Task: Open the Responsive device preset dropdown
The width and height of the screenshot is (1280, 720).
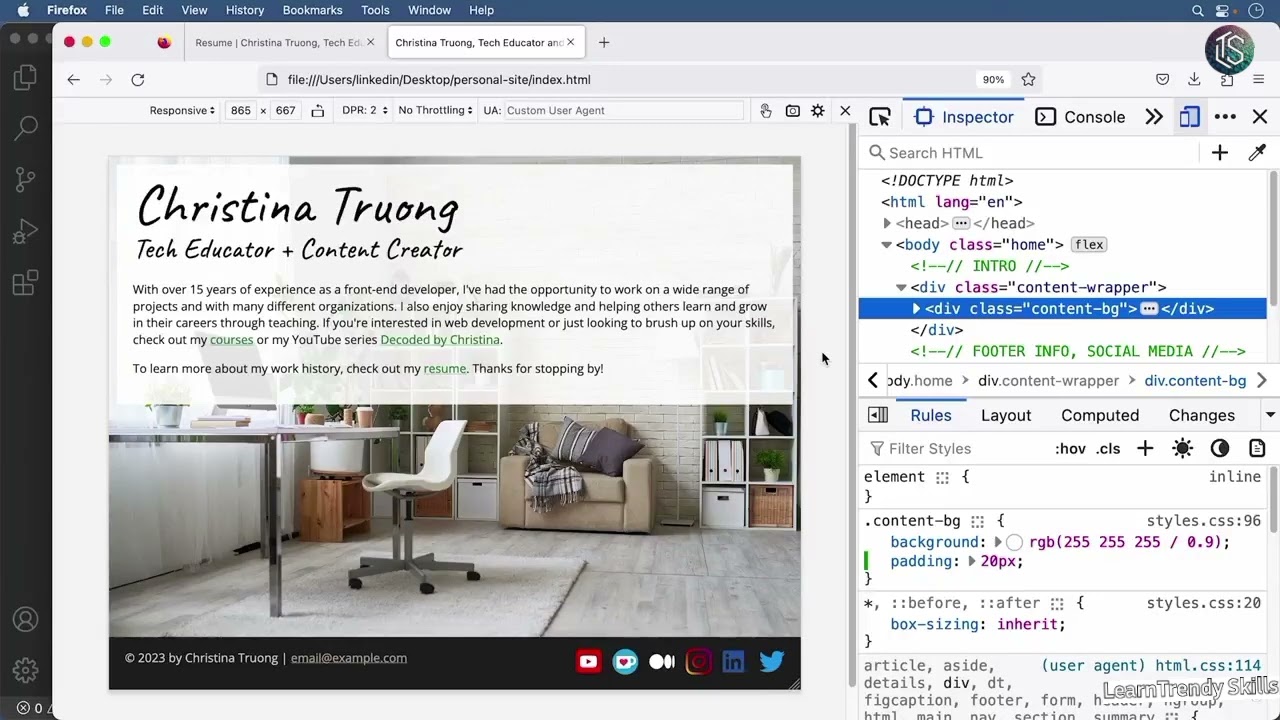Action: pyautogui.click(x=182, y=110)
